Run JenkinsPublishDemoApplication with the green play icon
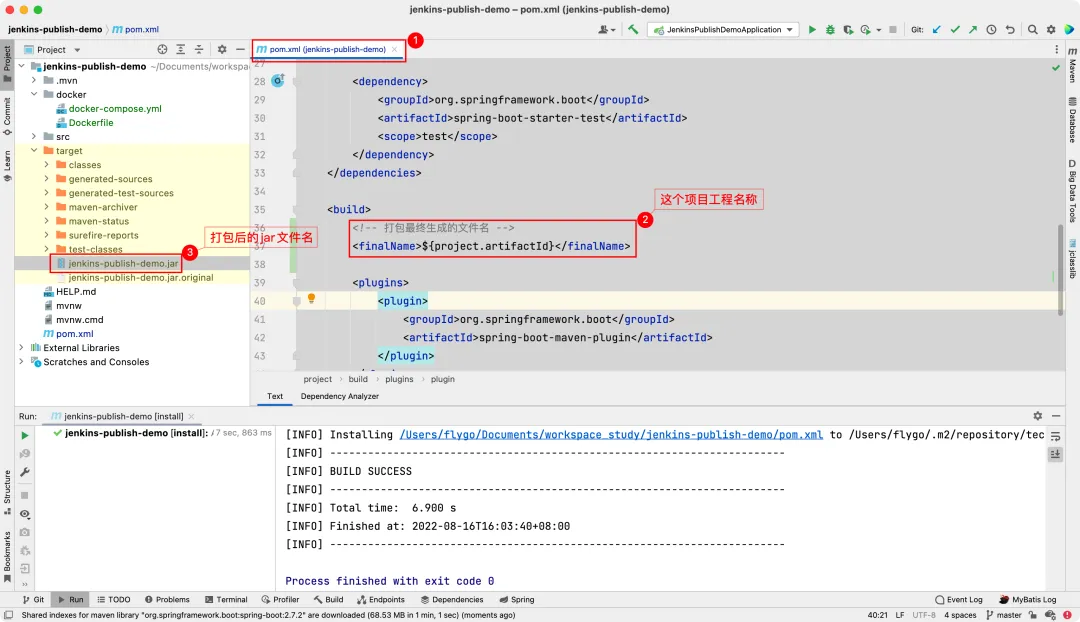Viewport: 1080px width, 622px height. 812,30
